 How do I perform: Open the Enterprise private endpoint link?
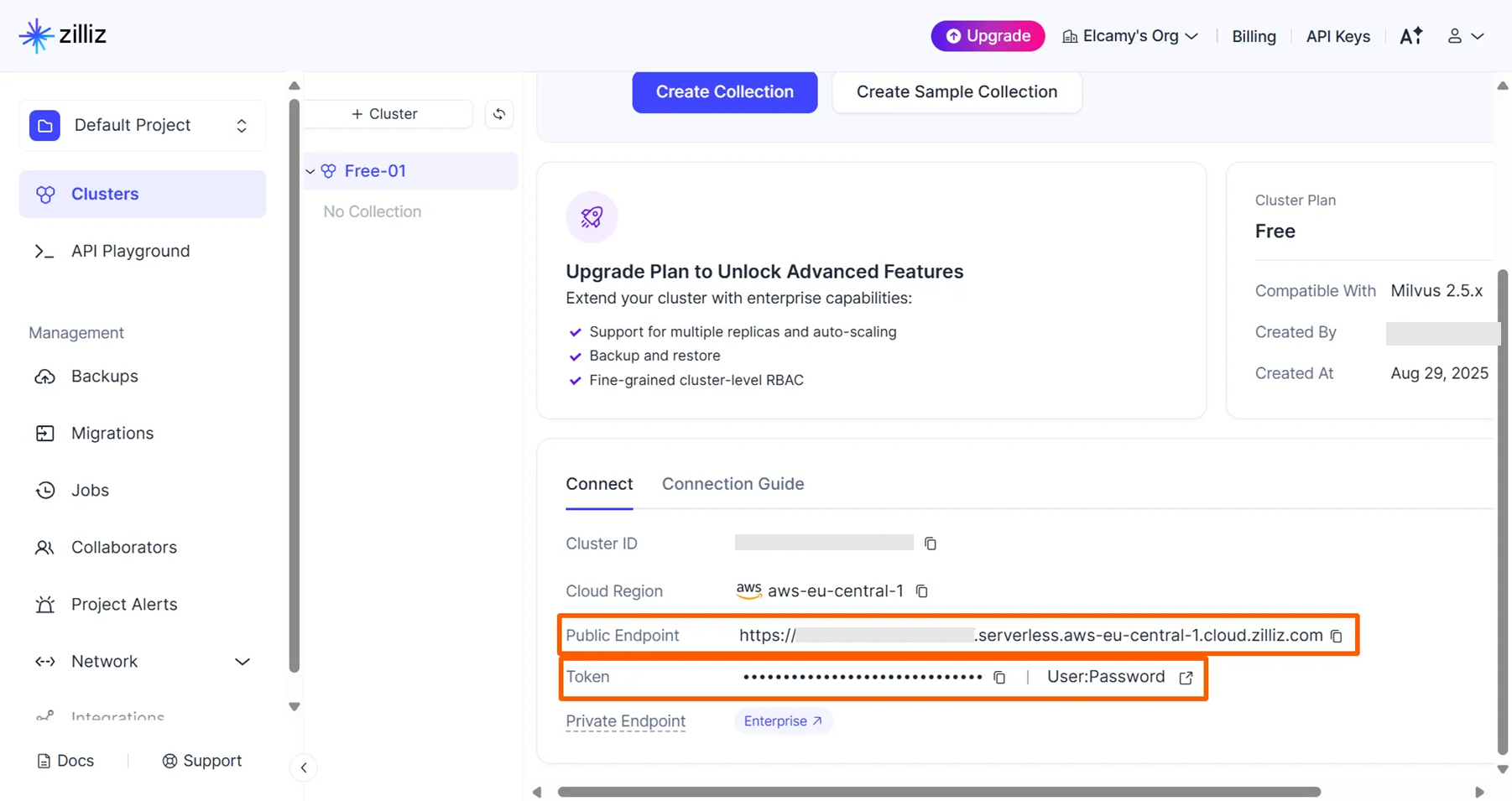(x=783, y=721)
